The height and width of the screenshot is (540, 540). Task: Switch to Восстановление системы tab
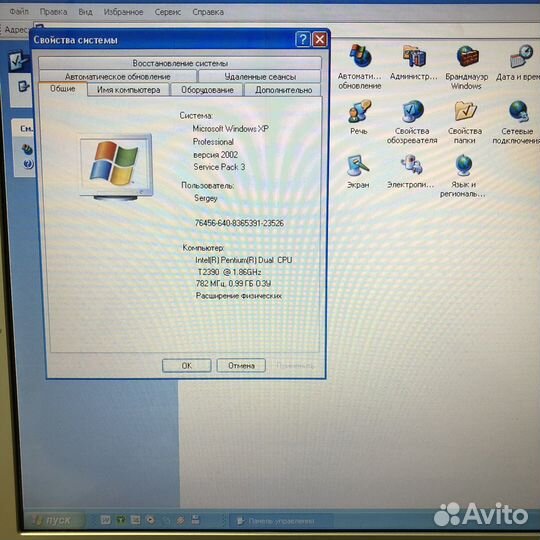point(180,63)
